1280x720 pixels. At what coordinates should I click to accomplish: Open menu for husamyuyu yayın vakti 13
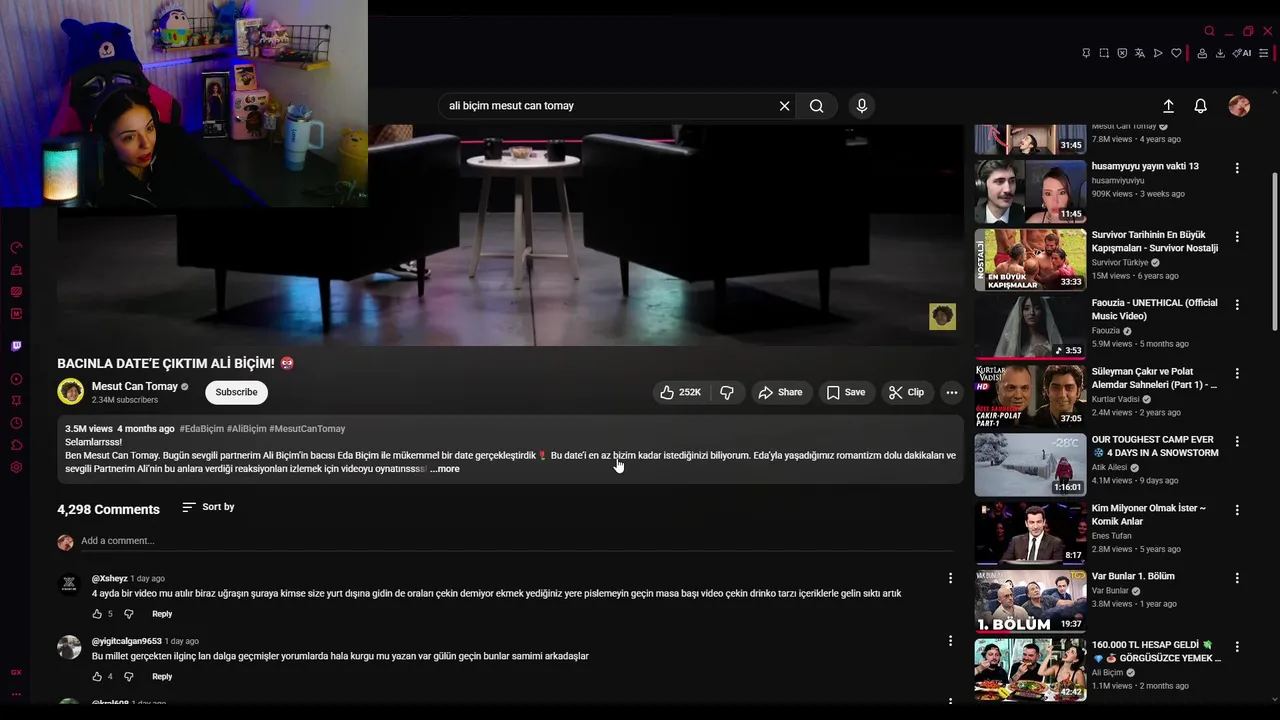click(x=1237, y=168)
